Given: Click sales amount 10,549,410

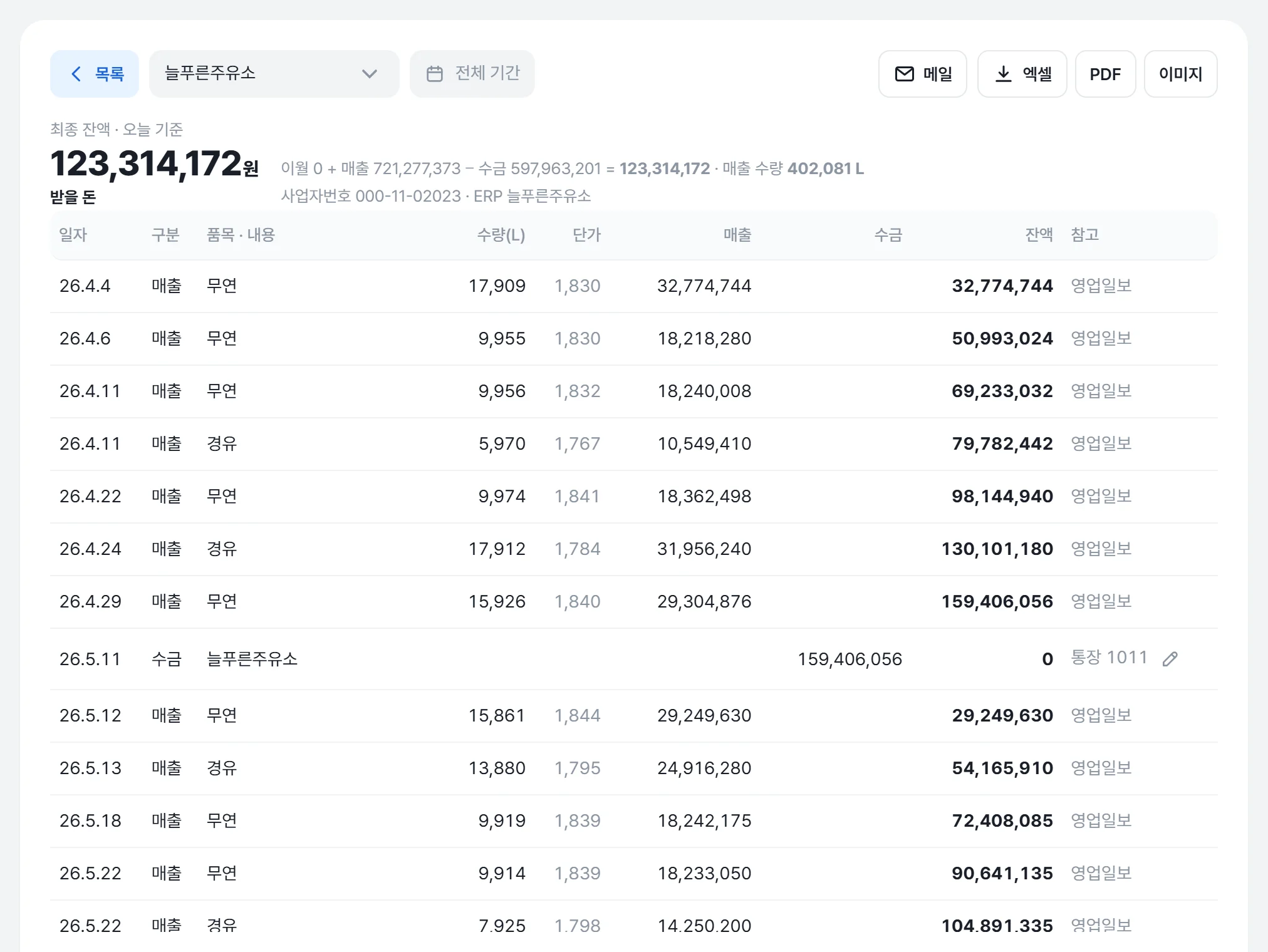Looking at the screenshot, I should tap(704, 444).
